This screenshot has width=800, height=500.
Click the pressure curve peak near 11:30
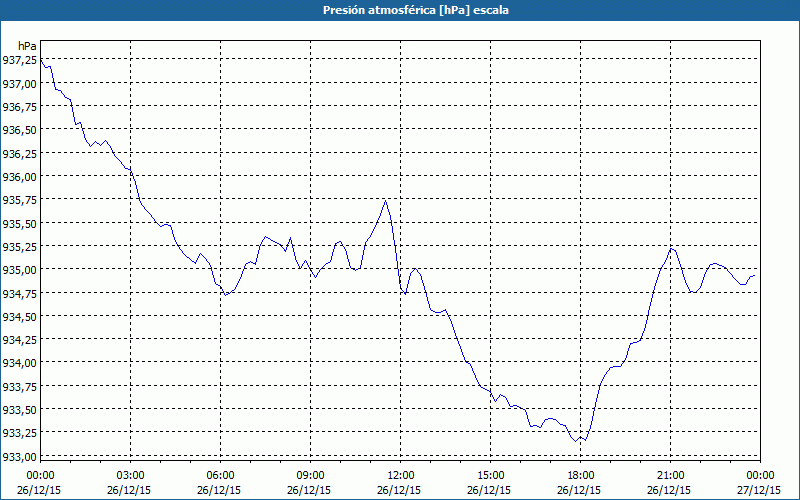(385, 201)
